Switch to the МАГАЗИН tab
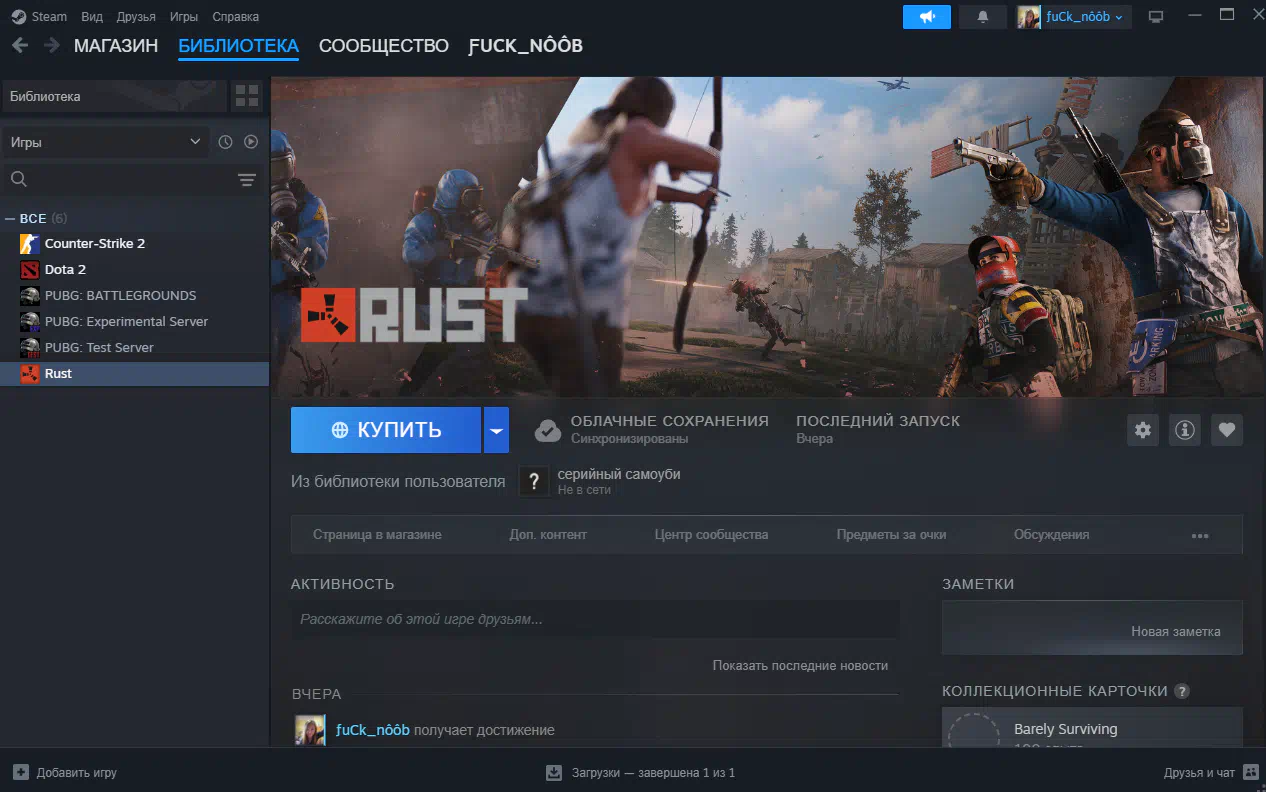Image resolution: width=1266 pixels, height=792 pixels. click(x=116, y=46)
